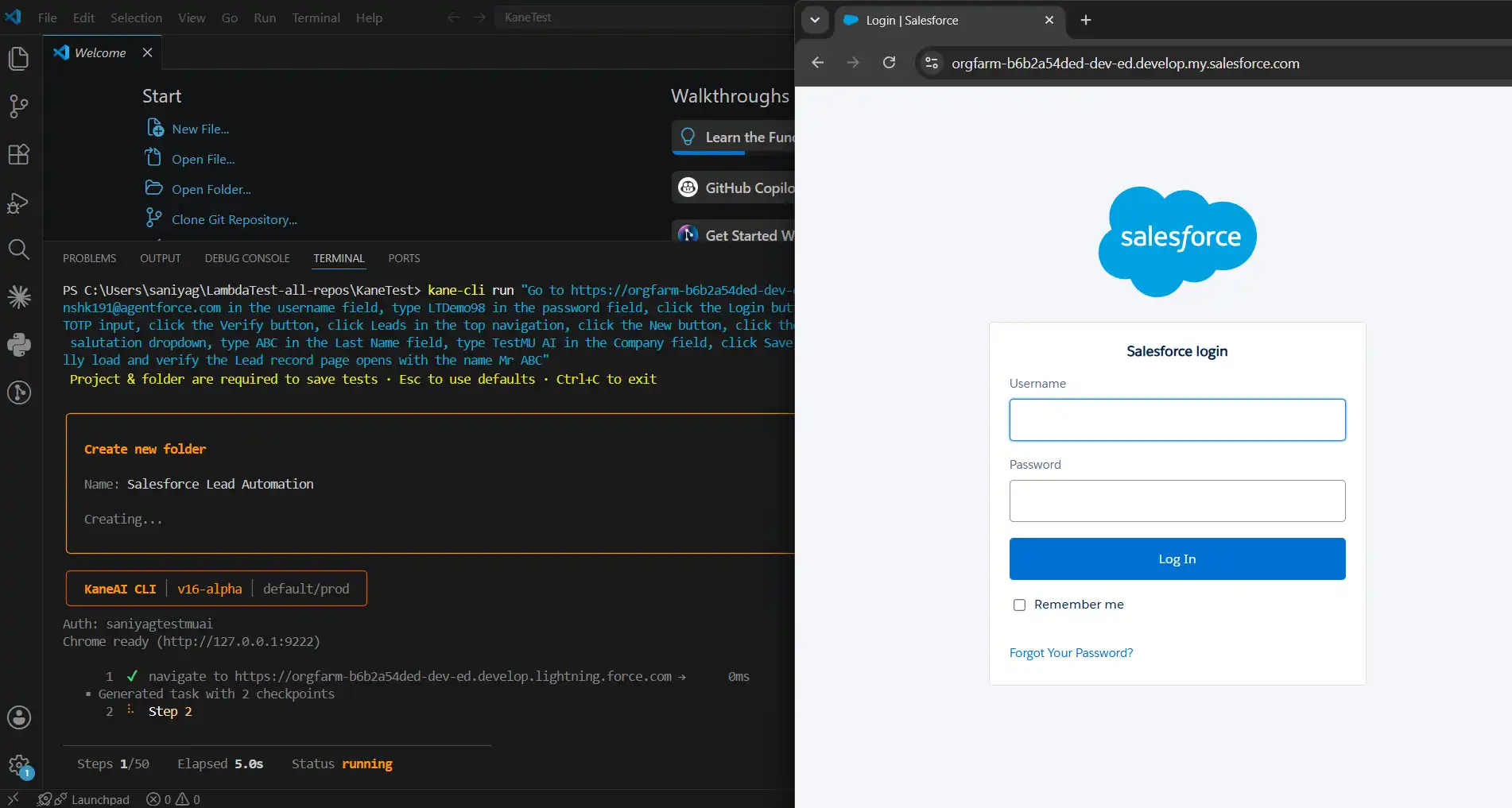The height and width of the screenshot is (808, 1512).
Task: Open the Accounts menu icon
Action: coord(19,717)
